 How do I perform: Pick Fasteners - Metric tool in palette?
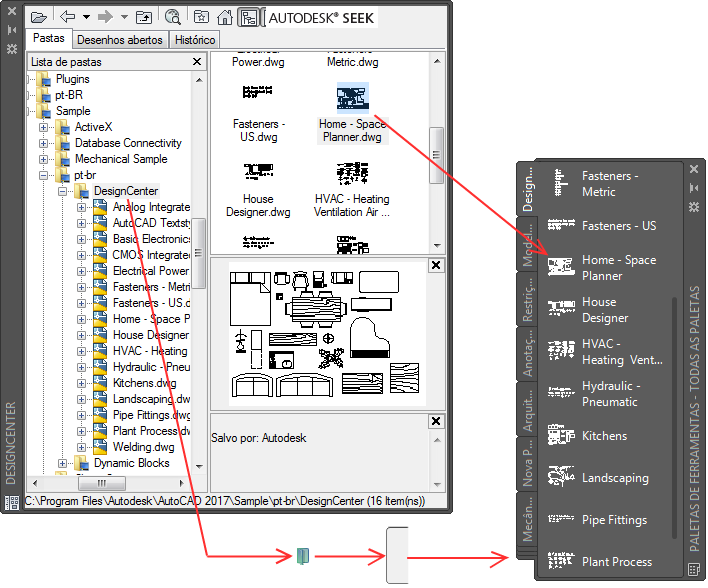(x=605, y=183)
